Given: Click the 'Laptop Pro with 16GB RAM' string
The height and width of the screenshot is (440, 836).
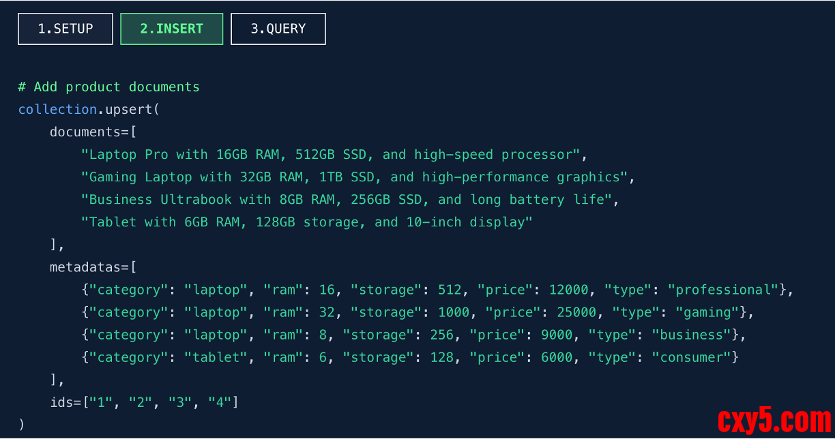Looking at the screenshot, I should 332,155.
